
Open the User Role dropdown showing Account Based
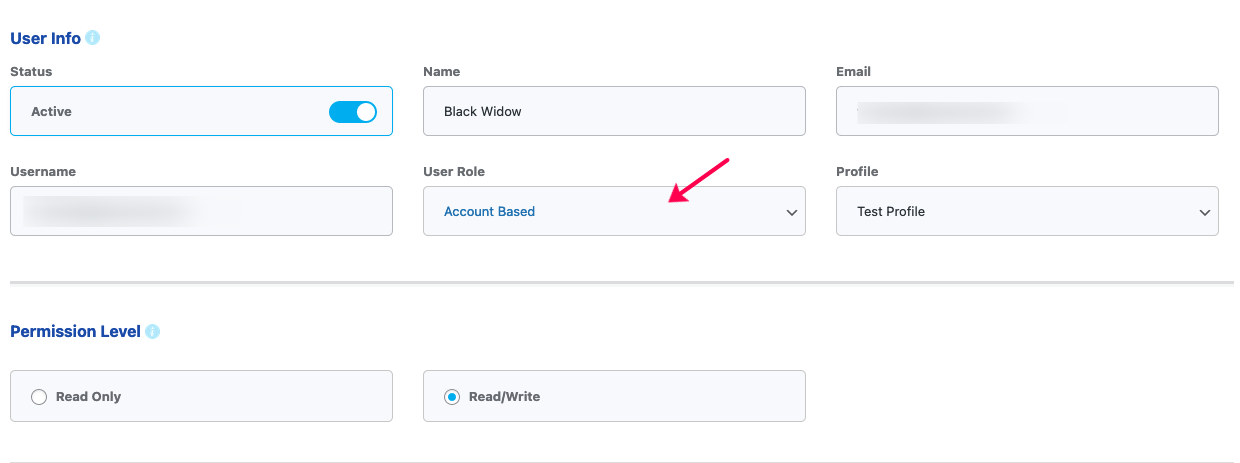coord(614,211)
